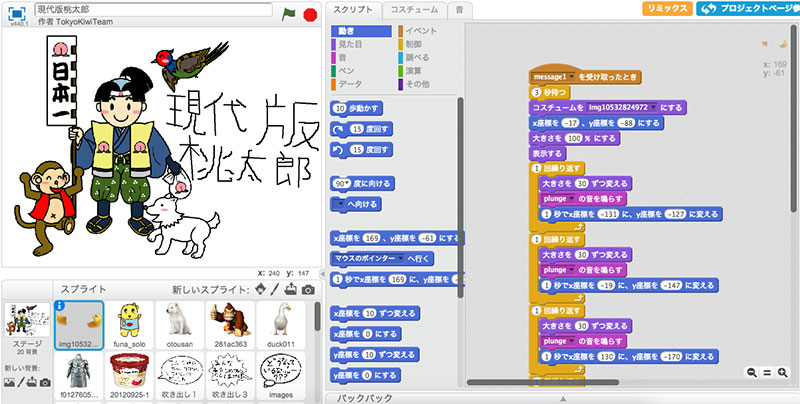Paint a new sprite with the brush icon
800x404 pixels.
pyautogui.click(x=275, y=289)
